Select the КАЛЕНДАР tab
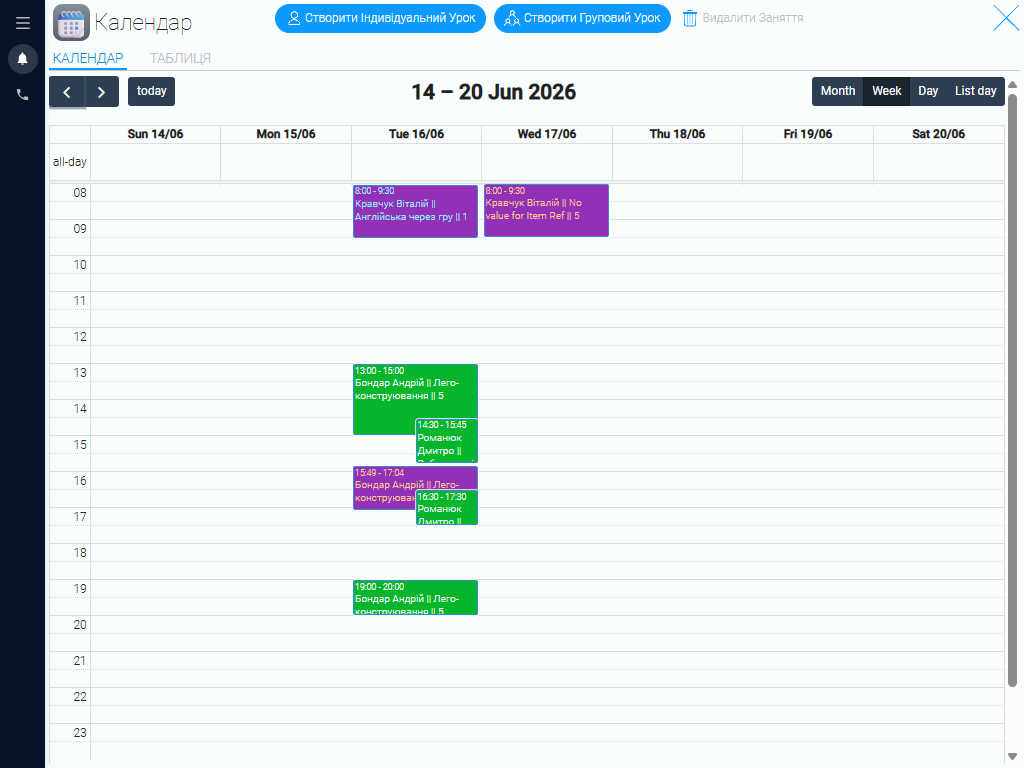The width and height of the screenshot is (1024, 768). pyautogui.click(x=88, y=58)
